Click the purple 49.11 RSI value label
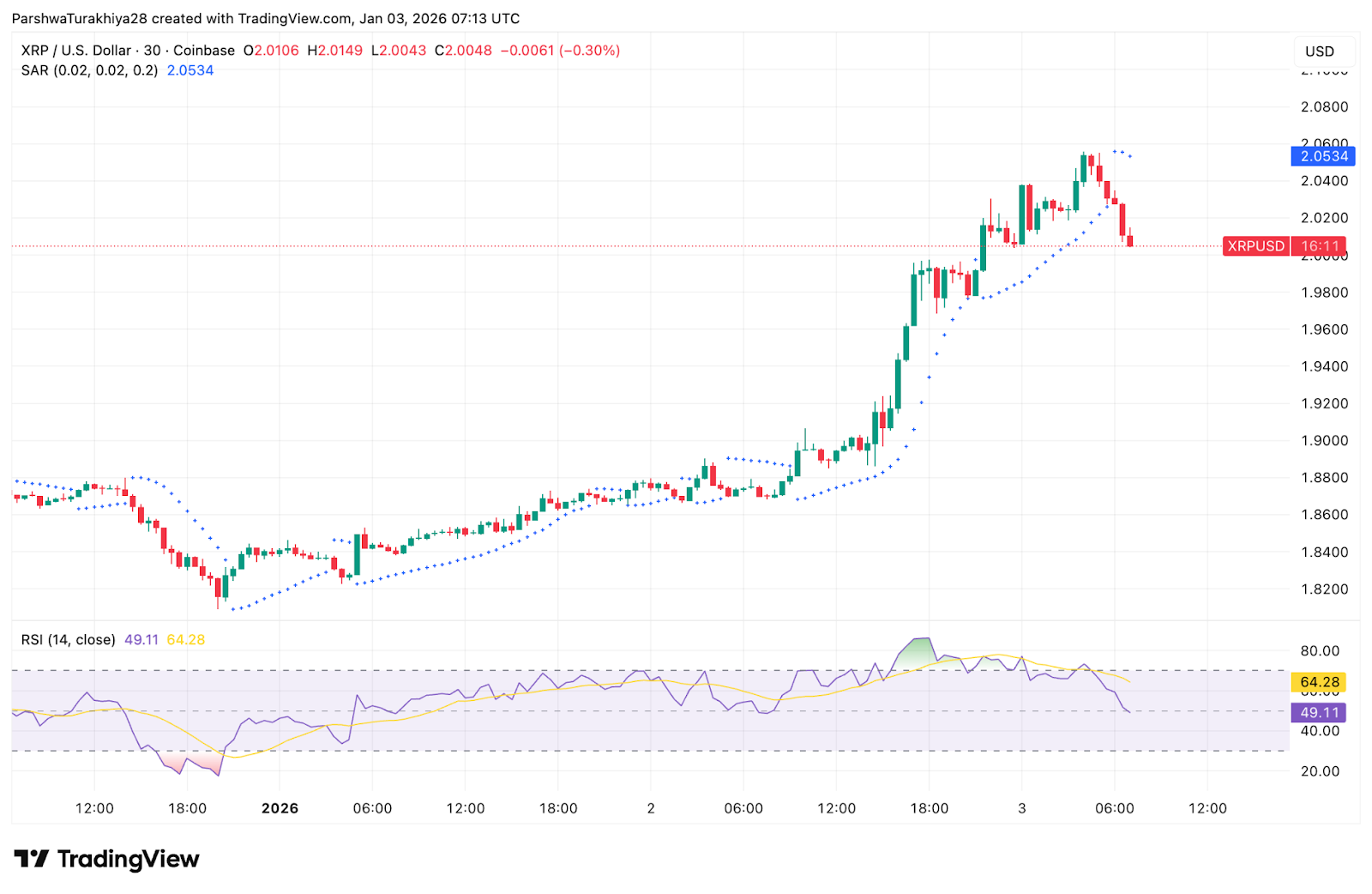This screenshot has width=1372, height=894. pyautogui.click(x=1321, y=711)
